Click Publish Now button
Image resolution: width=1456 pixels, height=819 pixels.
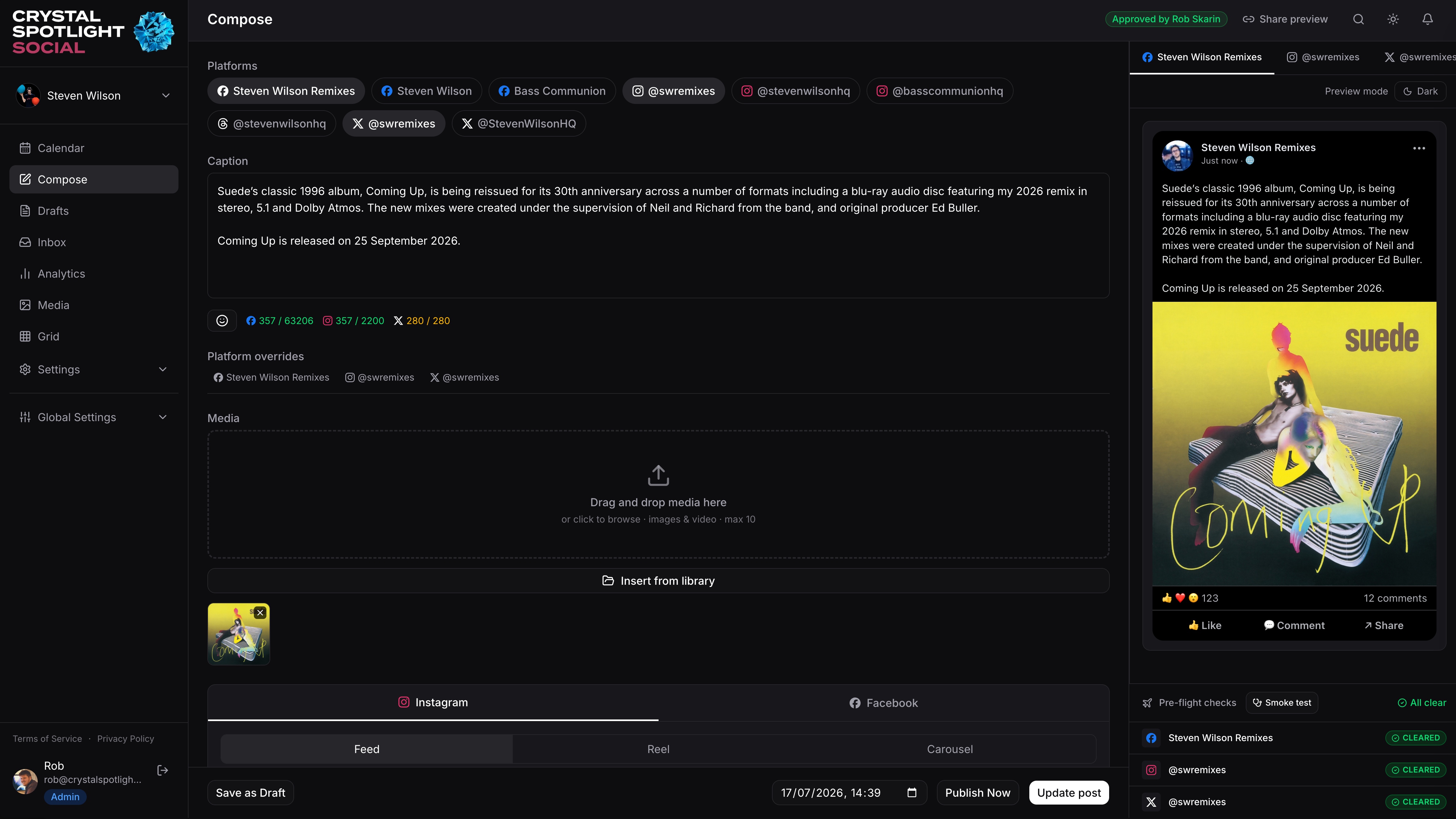click(977, 792)
